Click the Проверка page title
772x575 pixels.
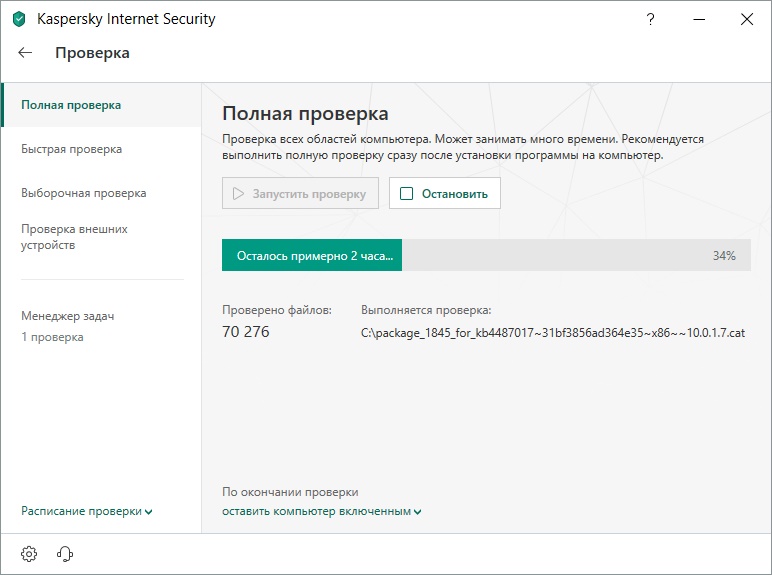[93, 53]
